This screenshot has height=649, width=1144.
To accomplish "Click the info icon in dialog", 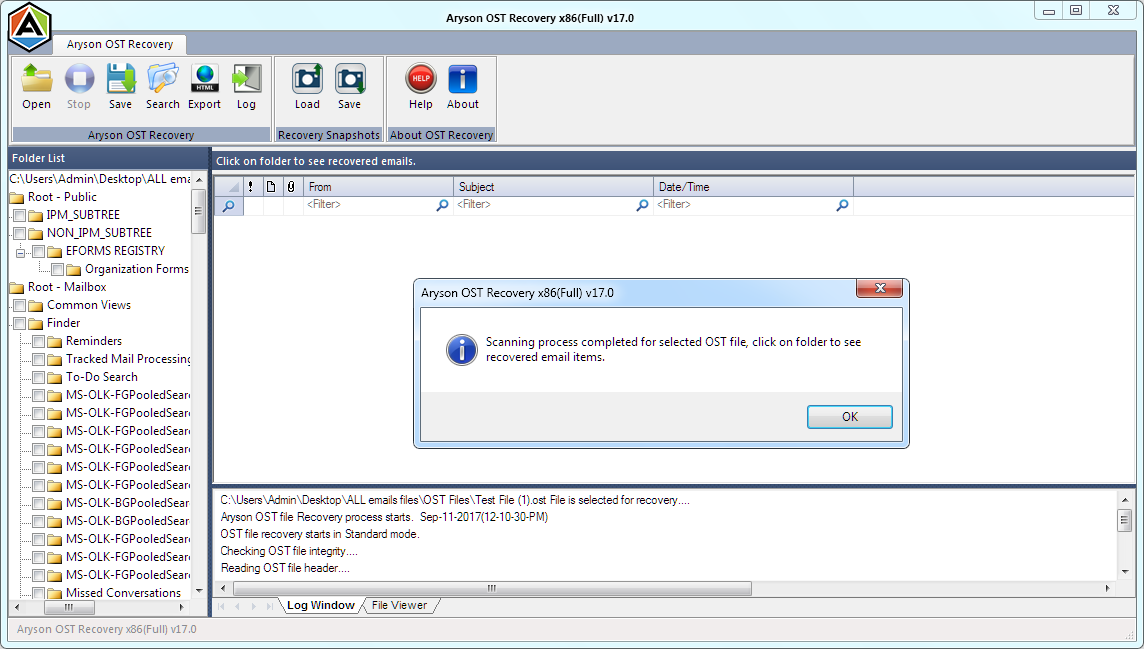I will 462,350.
